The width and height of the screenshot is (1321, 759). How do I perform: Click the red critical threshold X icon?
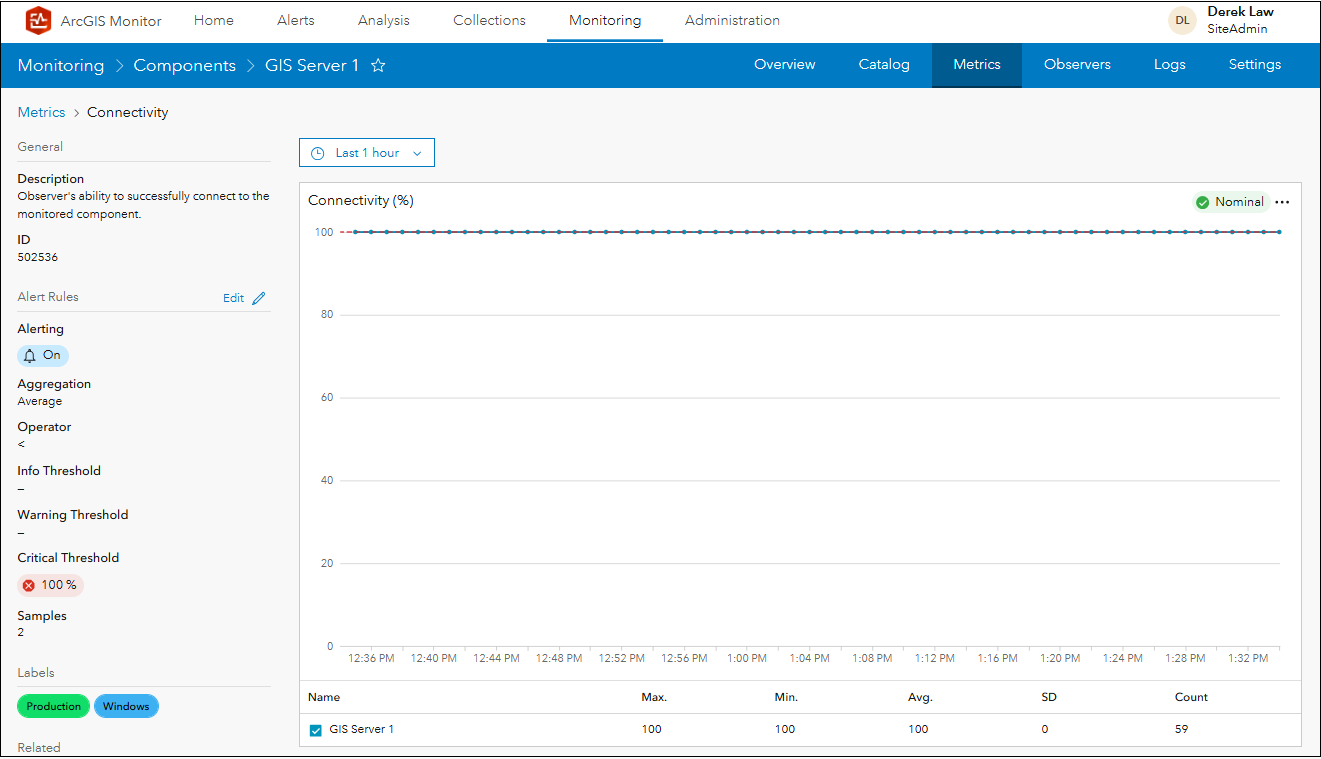(29, 586)
